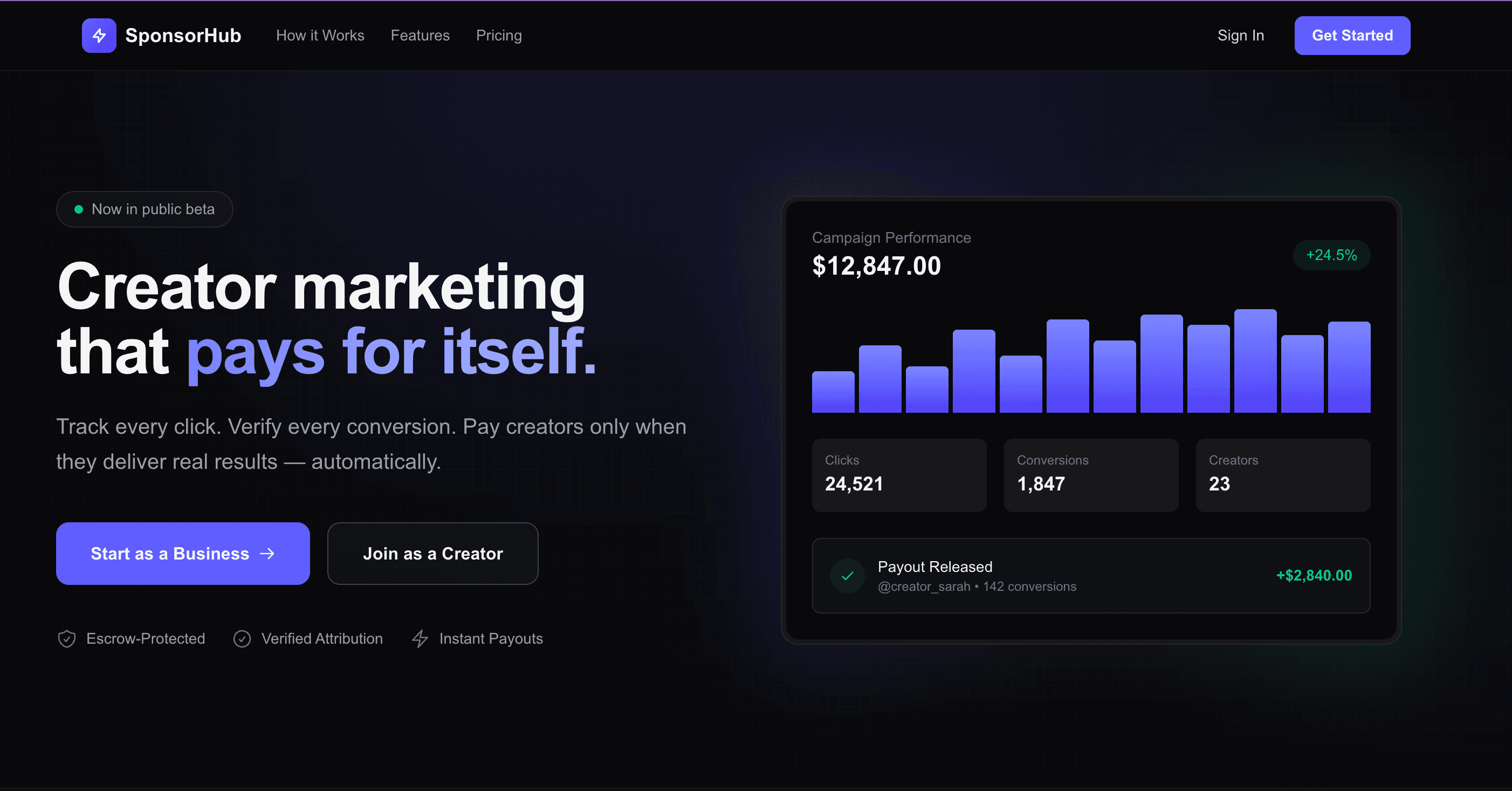Image resolution: width=1512 pixels, height=791 pixels.
Task: Click the green Payout Released checkmark icon
Action: (x=847, y=576)
